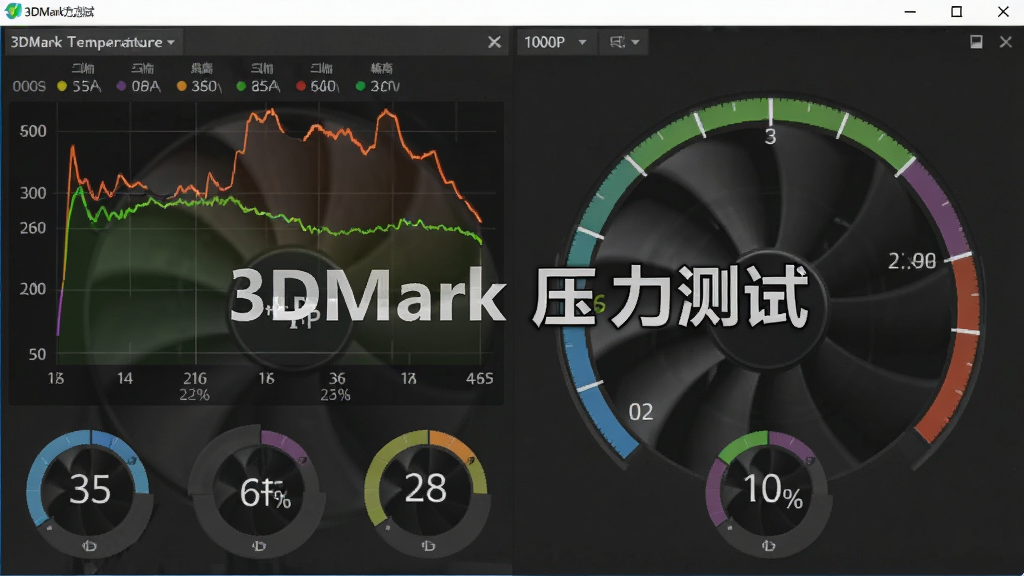Close the 3DMark Temperature panel
1024x576 pixels.
pyautogui.click(x=494, y=42)
